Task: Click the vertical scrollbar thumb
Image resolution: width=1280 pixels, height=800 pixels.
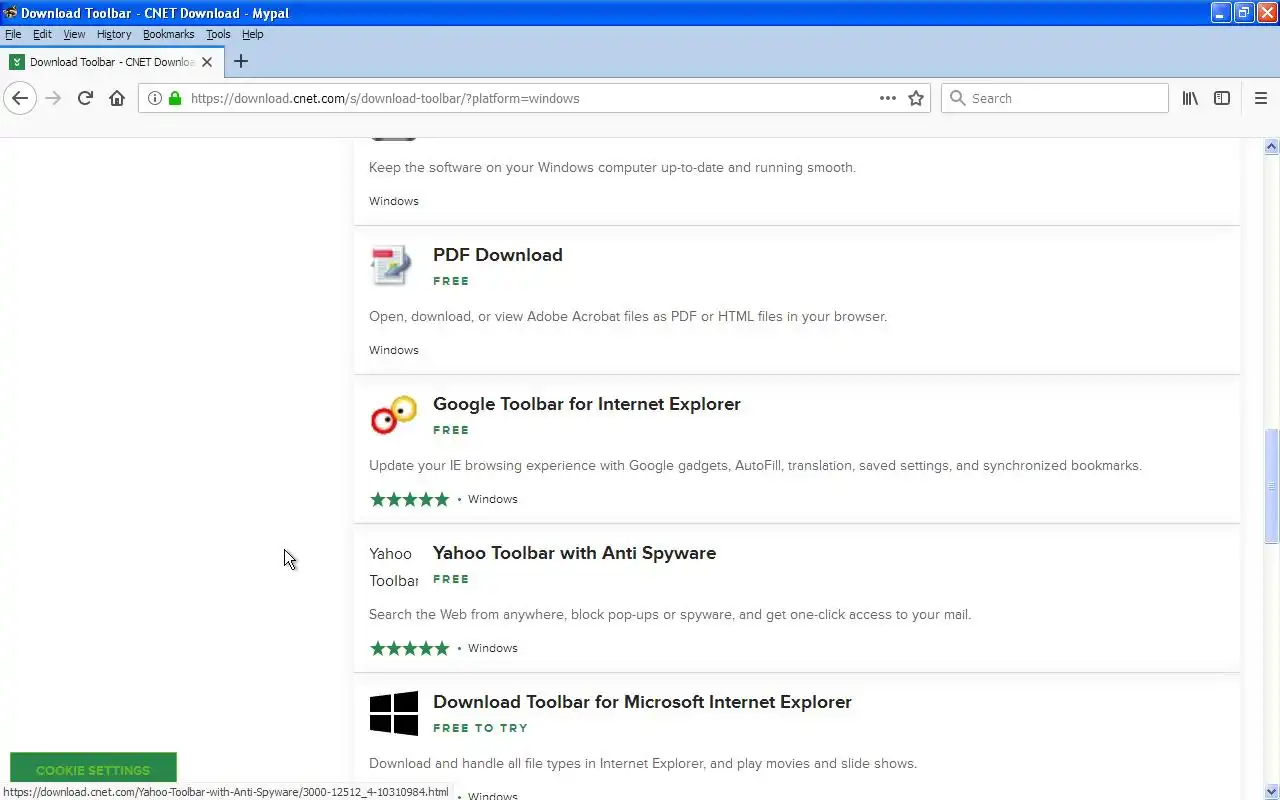Action: pos(1271,487)
